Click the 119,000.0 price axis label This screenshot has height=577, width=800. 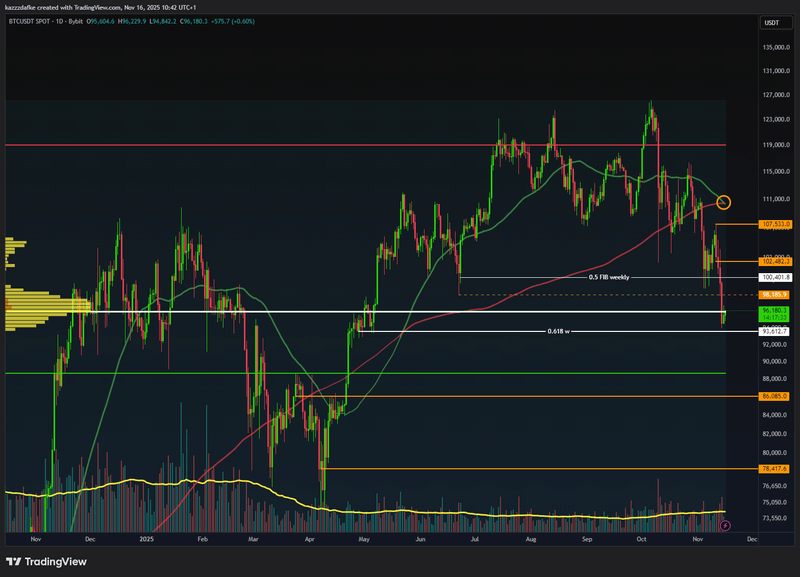[x=776, y=145]
